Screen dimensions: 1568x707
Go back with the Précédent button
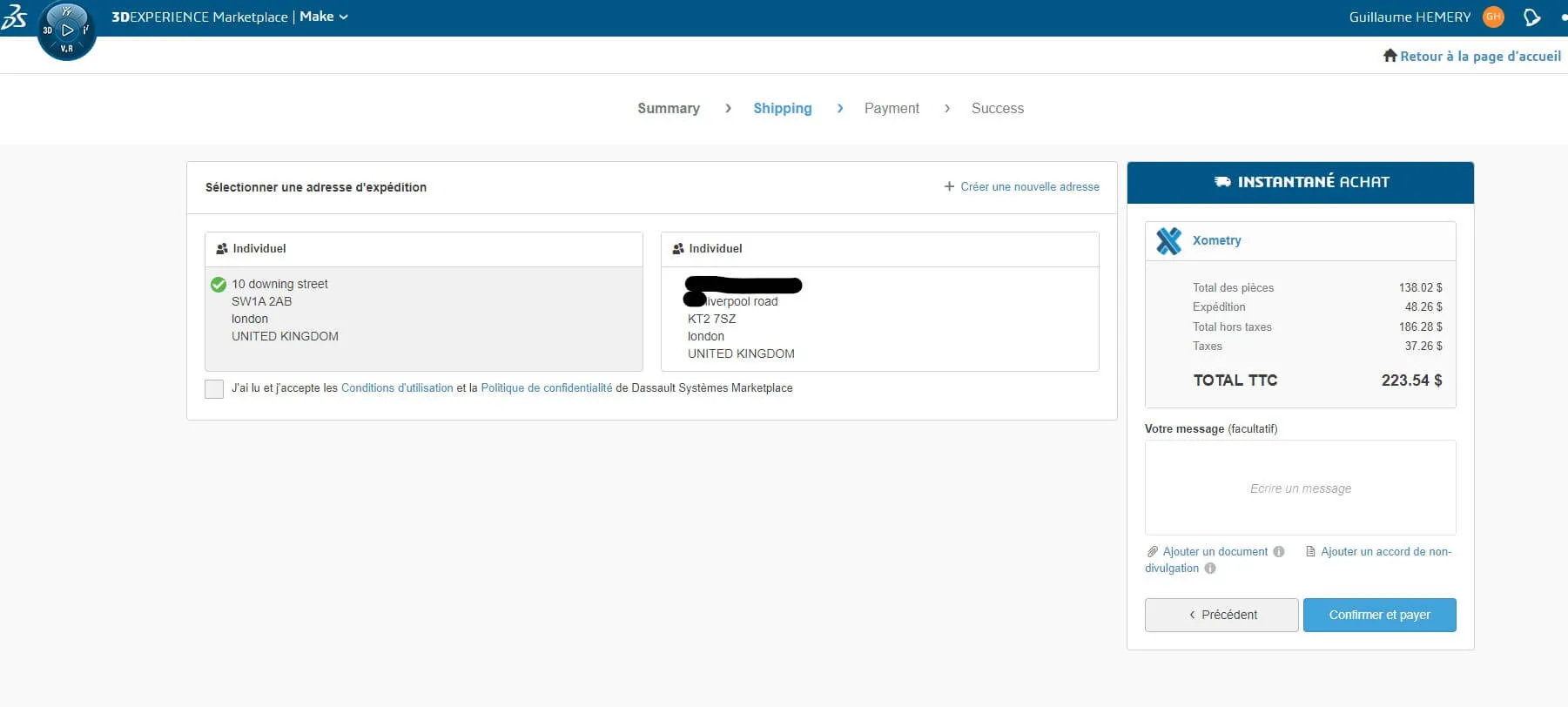(x=1221, y=615)
